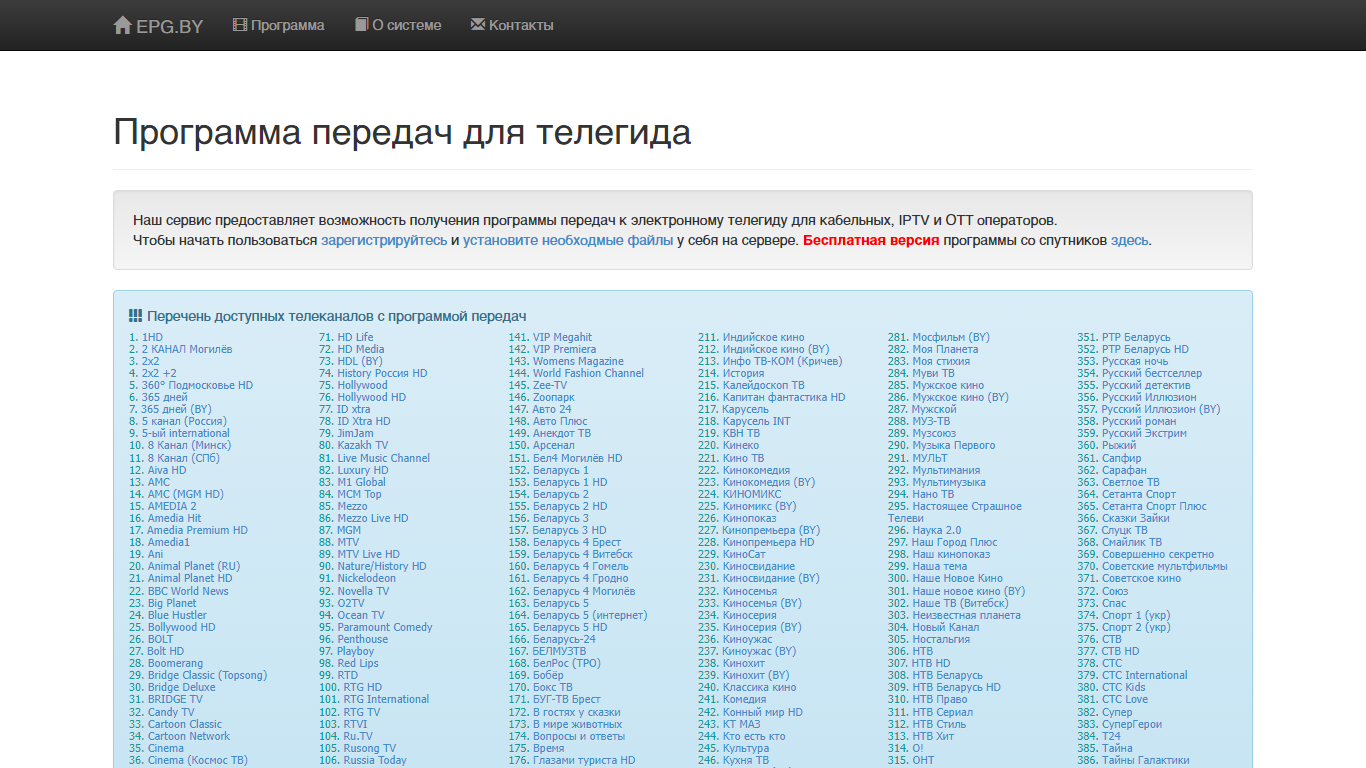Select channel РТР Беларусь HD
The height and width of the screenshot is (768, 1366).
point(1145,350)
